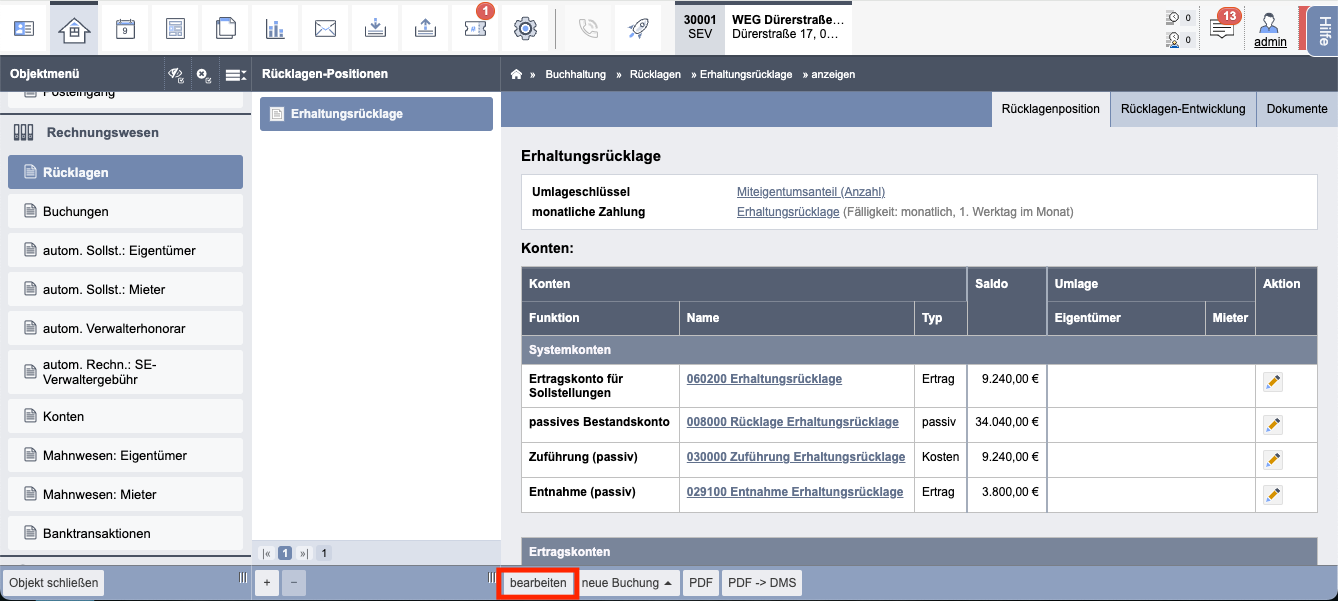This screenshot has height=601, width=1338.
Task: Open autom. Sollst.: Eigentümer menu item
Action: 125,250
